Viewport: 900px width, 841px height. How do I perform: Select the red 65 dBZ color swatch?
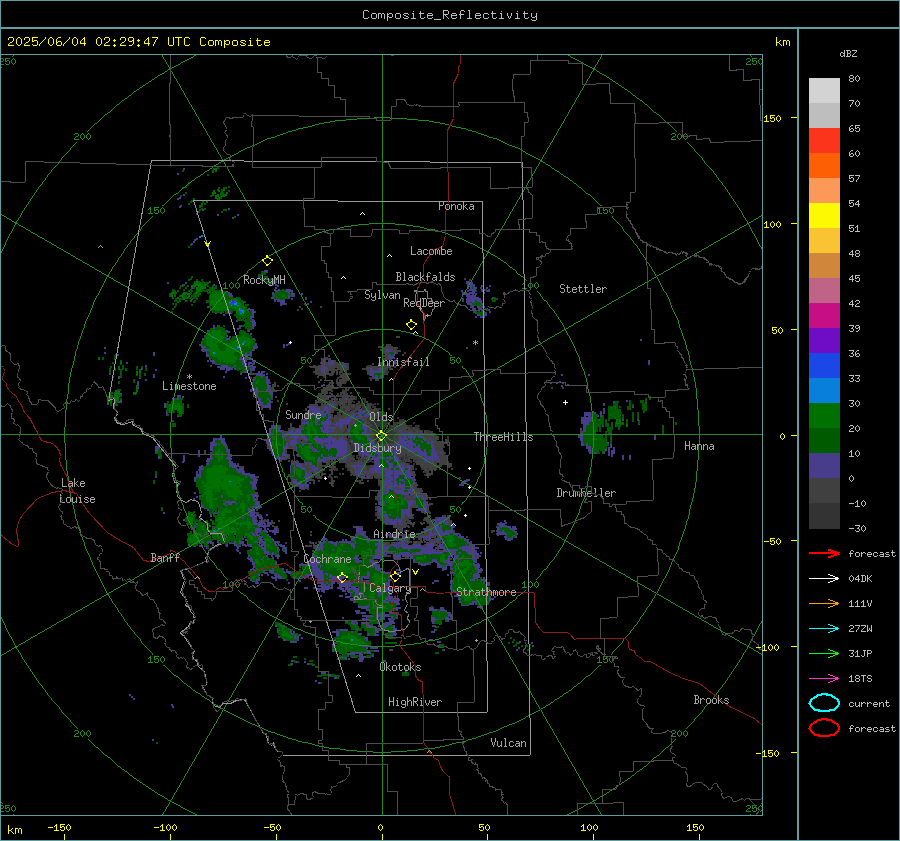click(824, 141)
